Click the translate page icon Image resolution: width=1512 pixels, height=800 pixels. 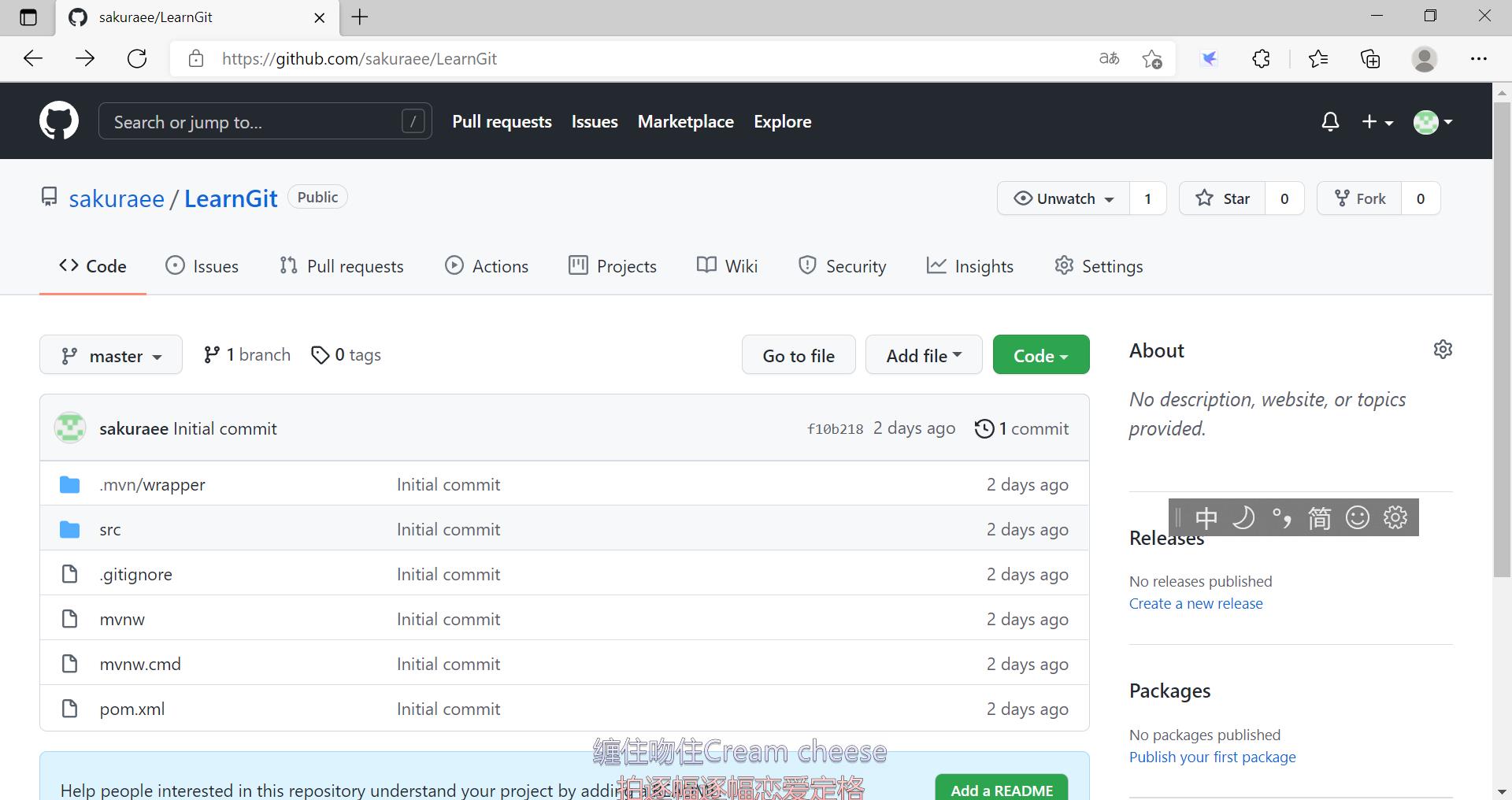click(x=1109, y=58)
